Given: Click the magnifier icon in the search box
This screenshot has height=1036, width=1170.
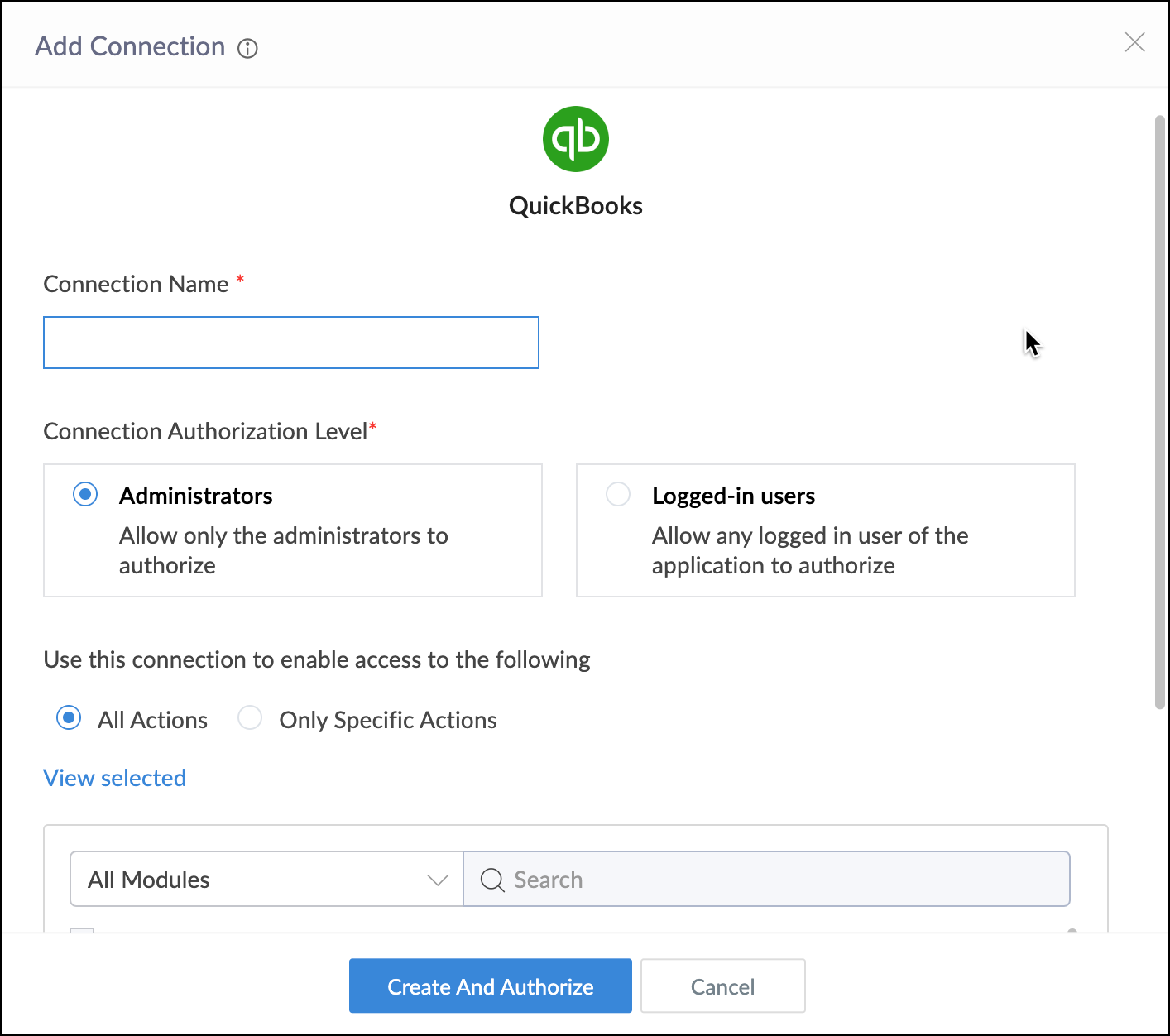Looking at the screenshot, I should pyautogui.click(x=492, y=880).
